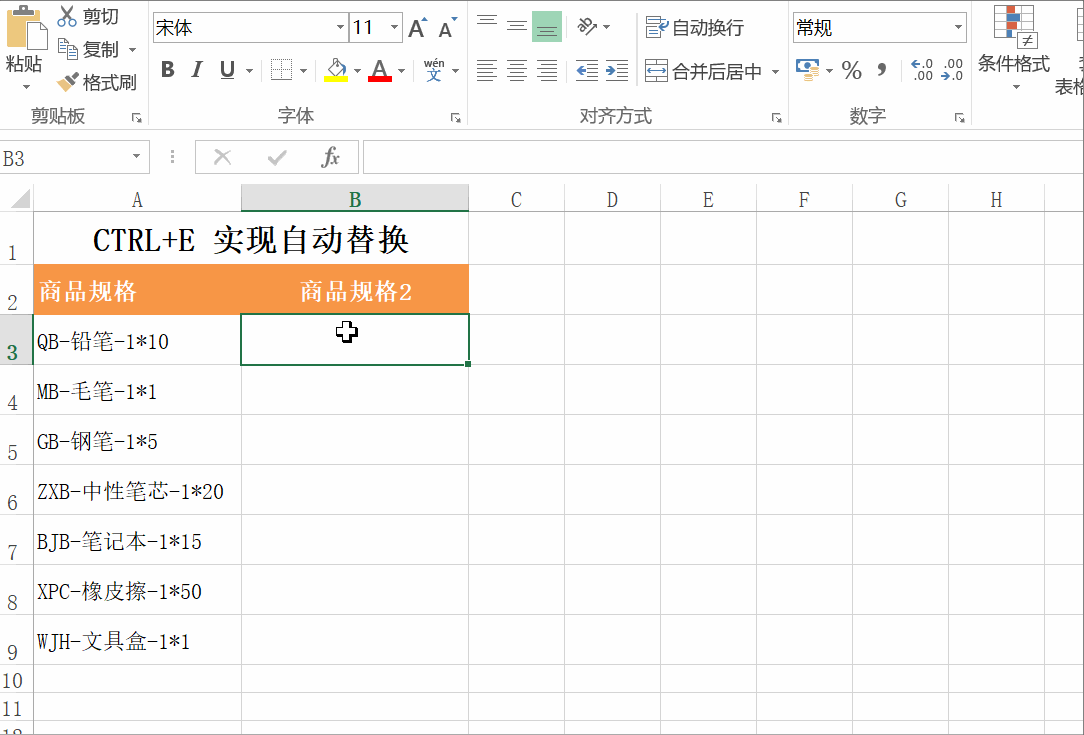
Task: Open the number format 常规 dropdown
Action: point(958,28)
